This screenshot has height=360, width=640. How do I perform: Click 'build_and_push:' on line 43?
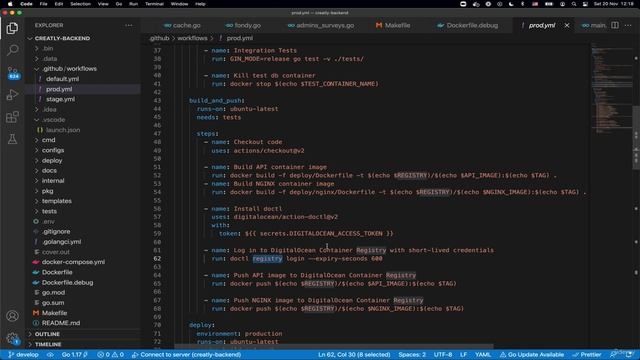click(217, 100)
